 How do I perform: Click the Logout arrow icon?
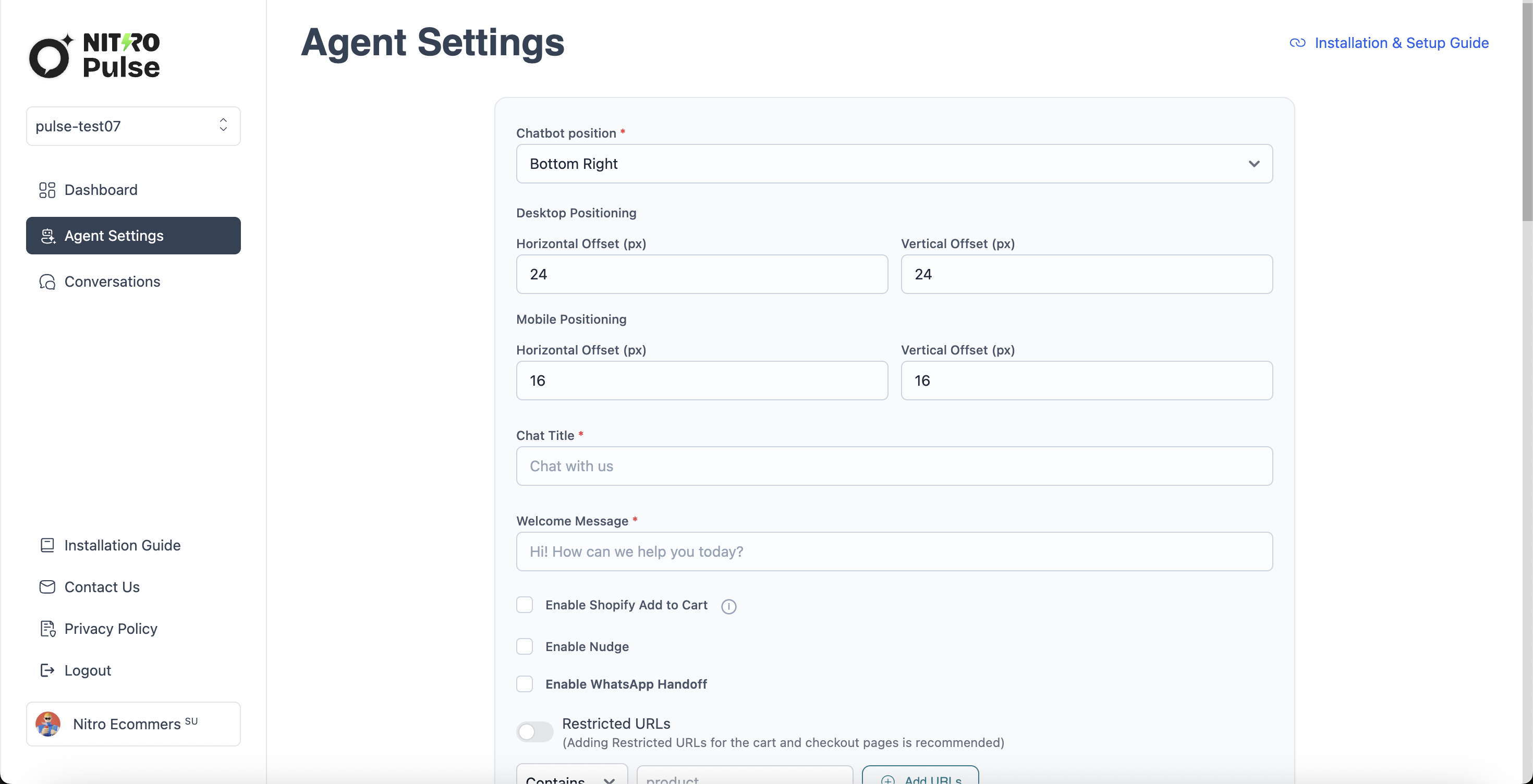[47, 670]
